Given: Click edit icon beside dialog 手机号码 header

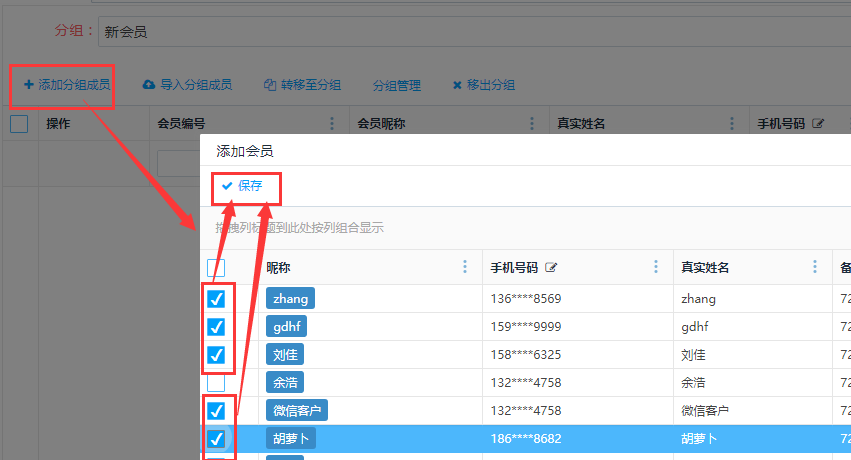Looking at the screenshot, I should pos(551,268).
